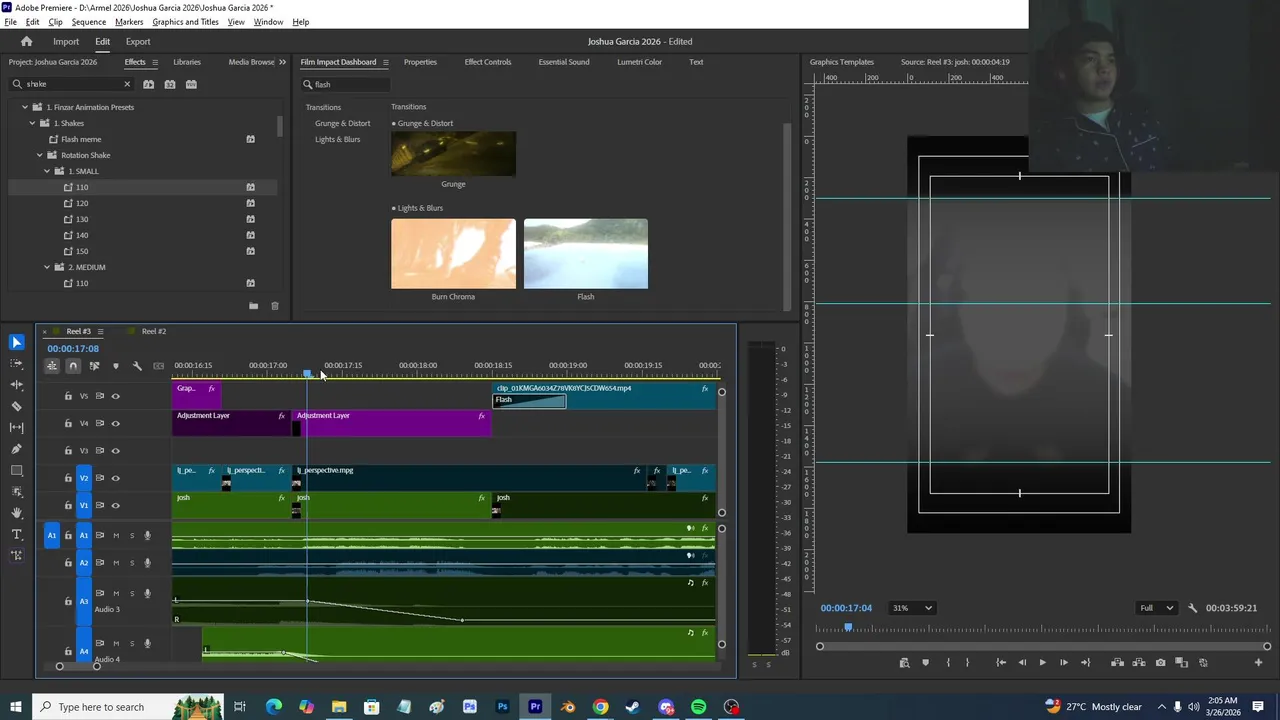Viewport: 1280px width, 720px height.
Task: Play the program monitor
Action: tap(1042, 662)
